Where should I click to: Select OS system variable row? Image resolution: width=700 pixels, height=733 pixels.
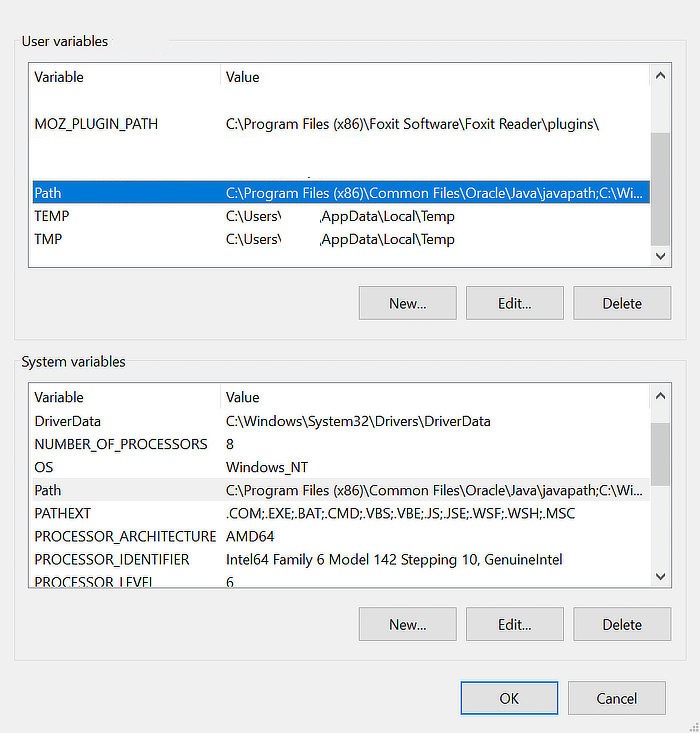click(341, 467)
